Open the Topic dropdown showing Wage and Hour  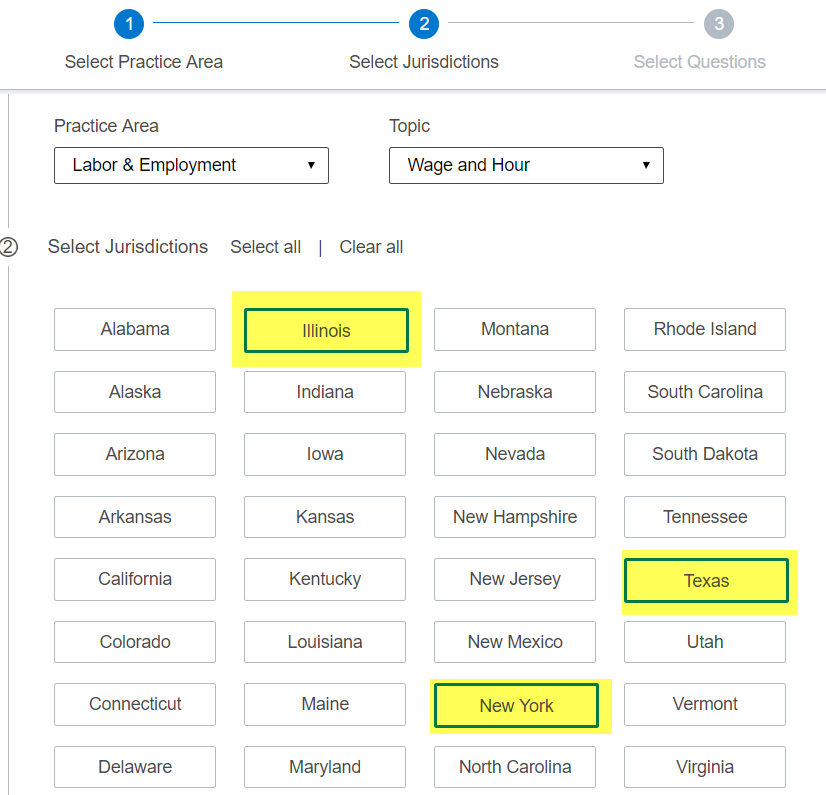tap(526, 165)
